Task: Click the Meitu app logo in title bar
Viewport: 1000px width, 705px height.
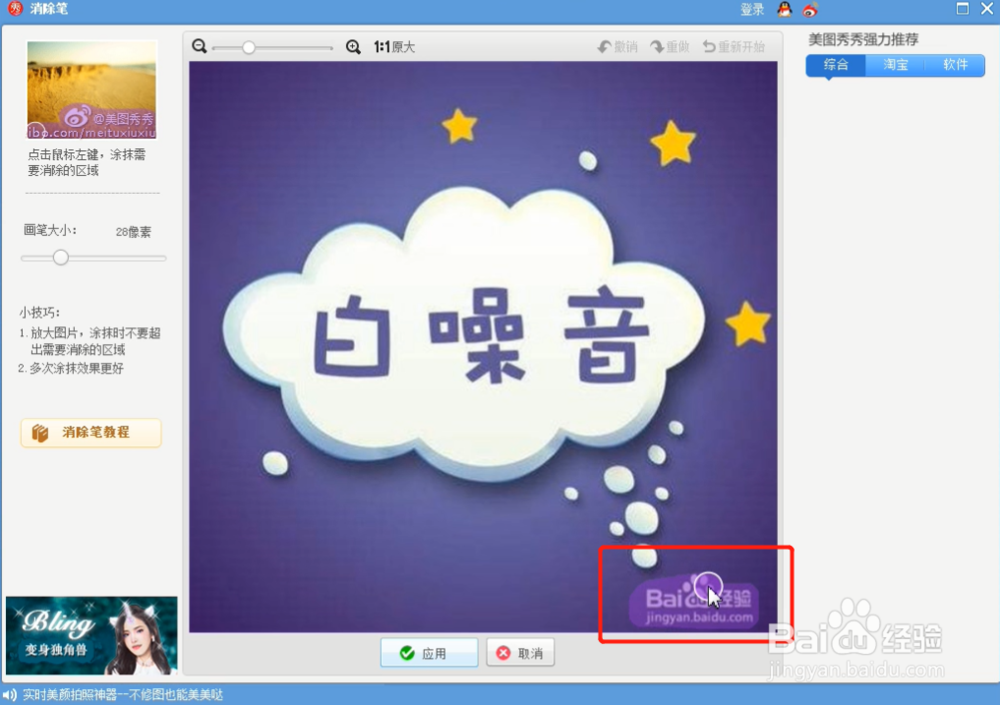Action: [15, 8]
